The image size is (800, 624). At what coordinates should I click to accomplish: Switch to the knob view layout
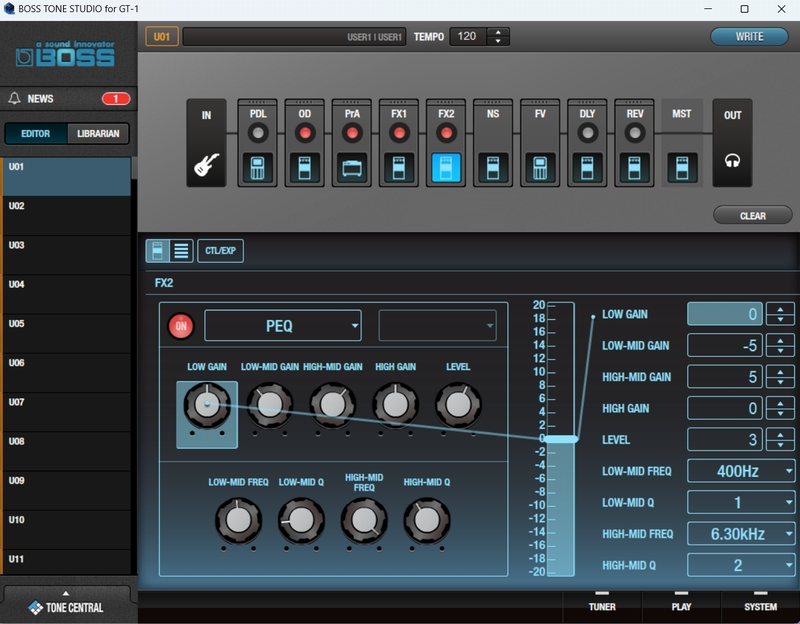(158, 251)
